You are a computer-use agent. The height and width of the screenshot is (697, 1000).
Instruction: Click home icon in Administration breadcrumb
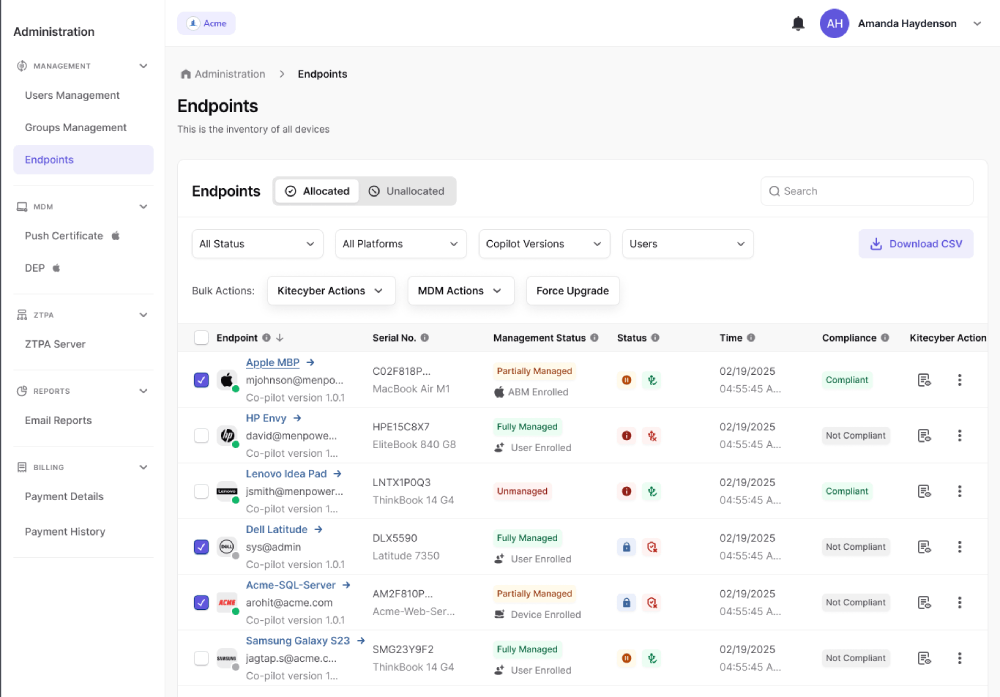[185, 74]
